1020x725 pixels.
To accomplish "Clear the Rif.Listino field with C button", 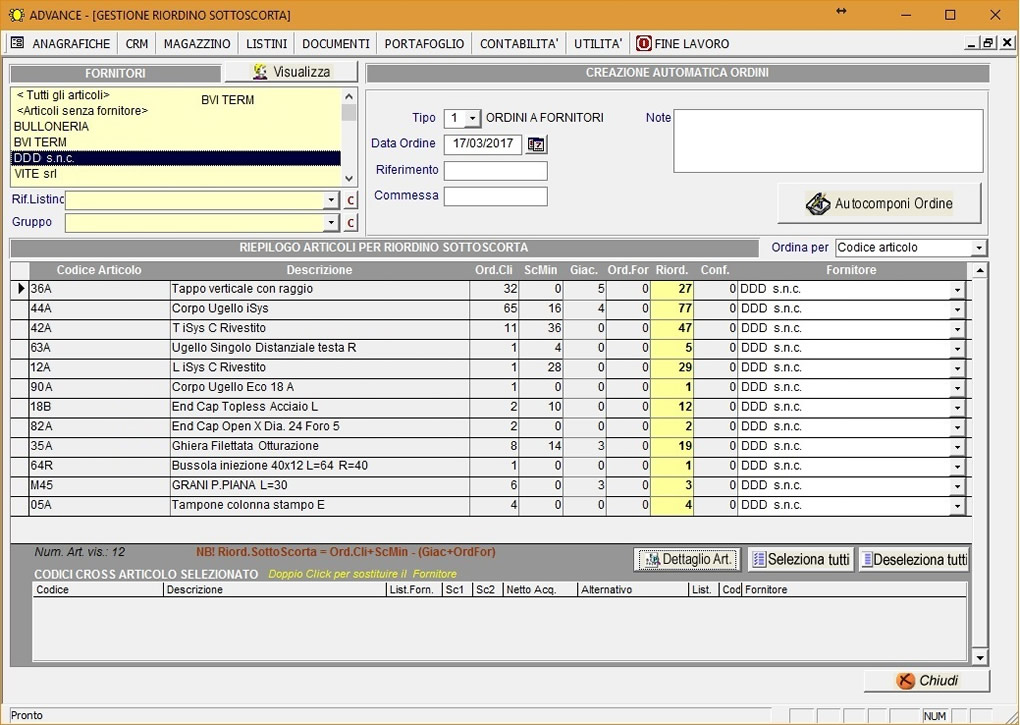I will pos(350,200).
